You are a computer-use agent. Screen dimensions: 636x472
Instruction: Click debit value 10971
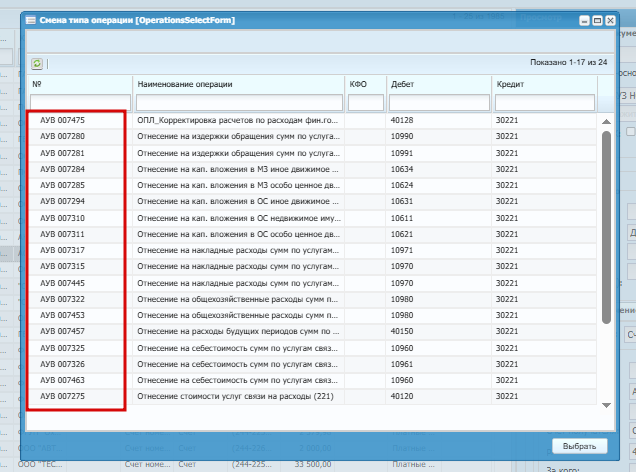coord(402,251)
